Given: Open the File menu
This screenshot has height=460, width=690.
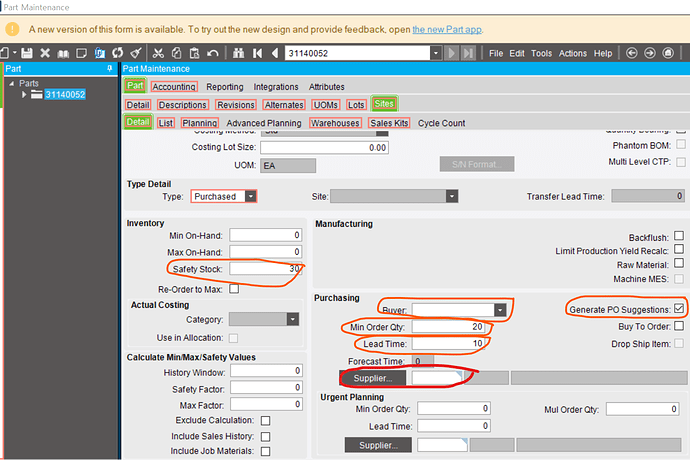Looking at the screenshot, I should (x=496, y=53).
